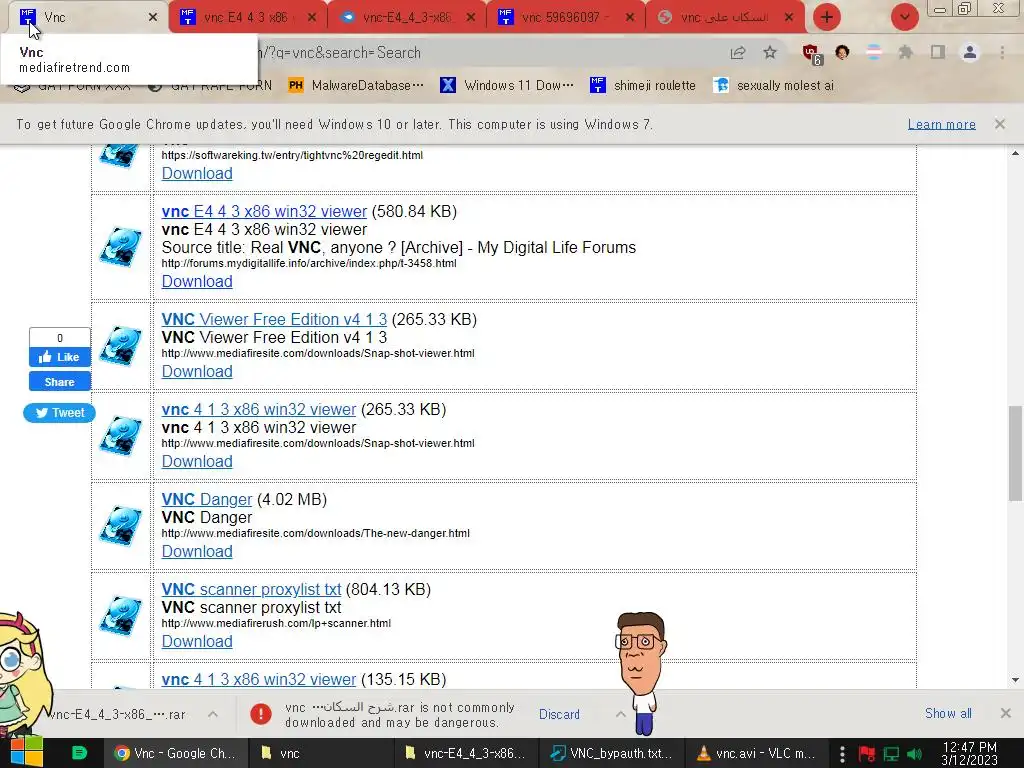
Task: Open Chrome's three-dot menu
Action: click(1002, 52)
